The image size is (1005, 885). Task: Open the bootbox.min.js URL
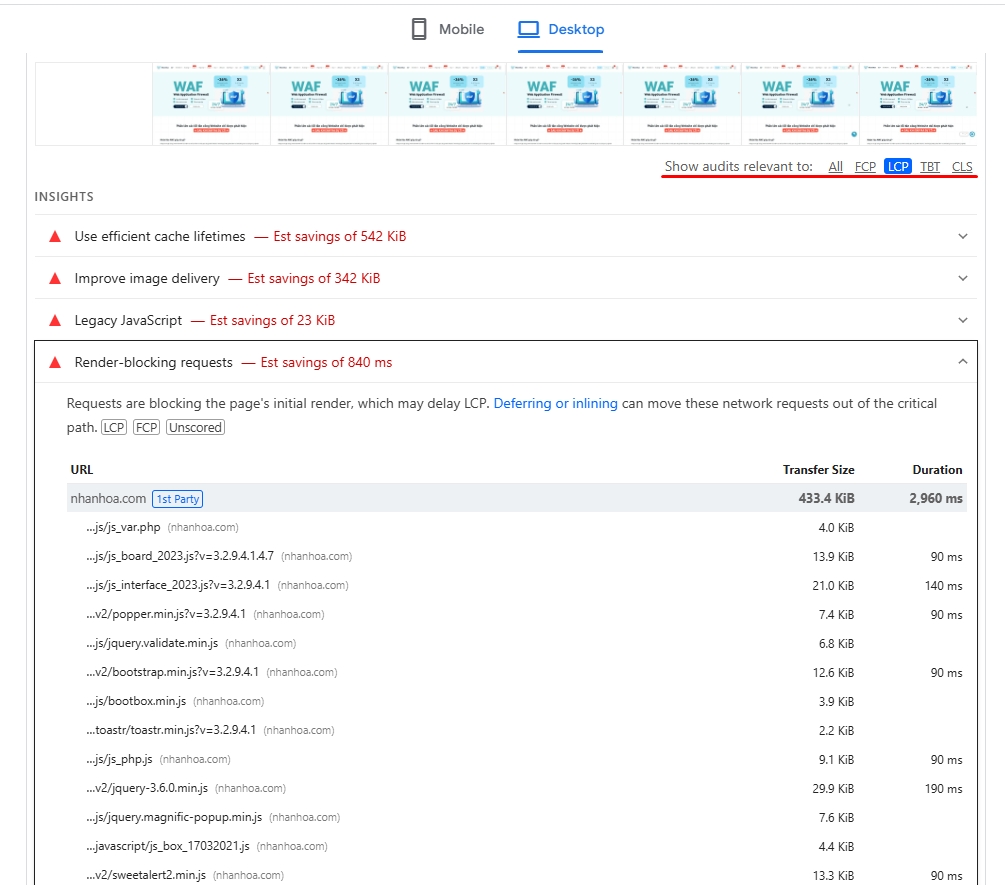pos(136,701)
